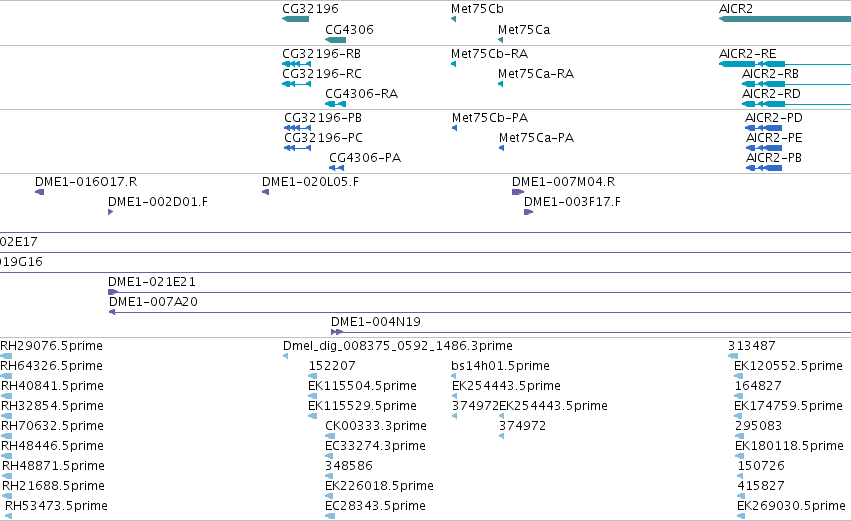This screenshot has height=521, width=851.
Task: Select the Met75Ca-PA protein label
Action: click(536, 137)
